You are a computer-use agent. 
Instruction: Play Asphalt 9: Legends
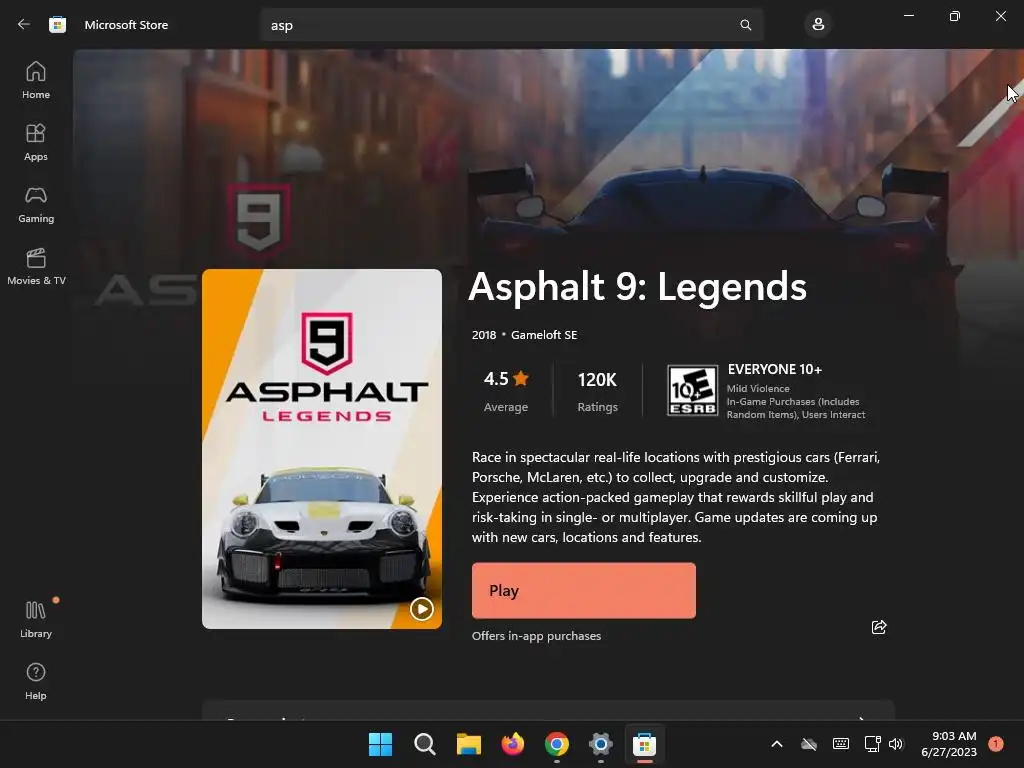584,590
